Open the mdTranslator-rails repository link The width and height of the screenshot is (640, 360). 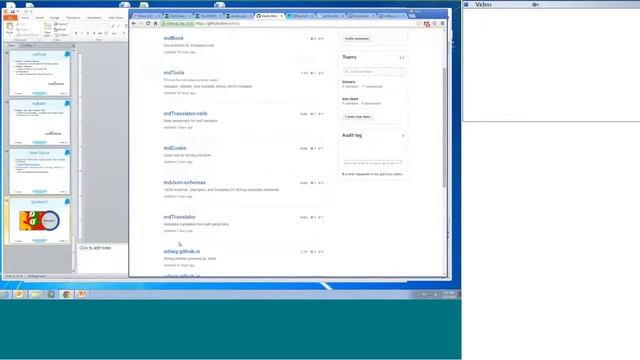(185, 113)
